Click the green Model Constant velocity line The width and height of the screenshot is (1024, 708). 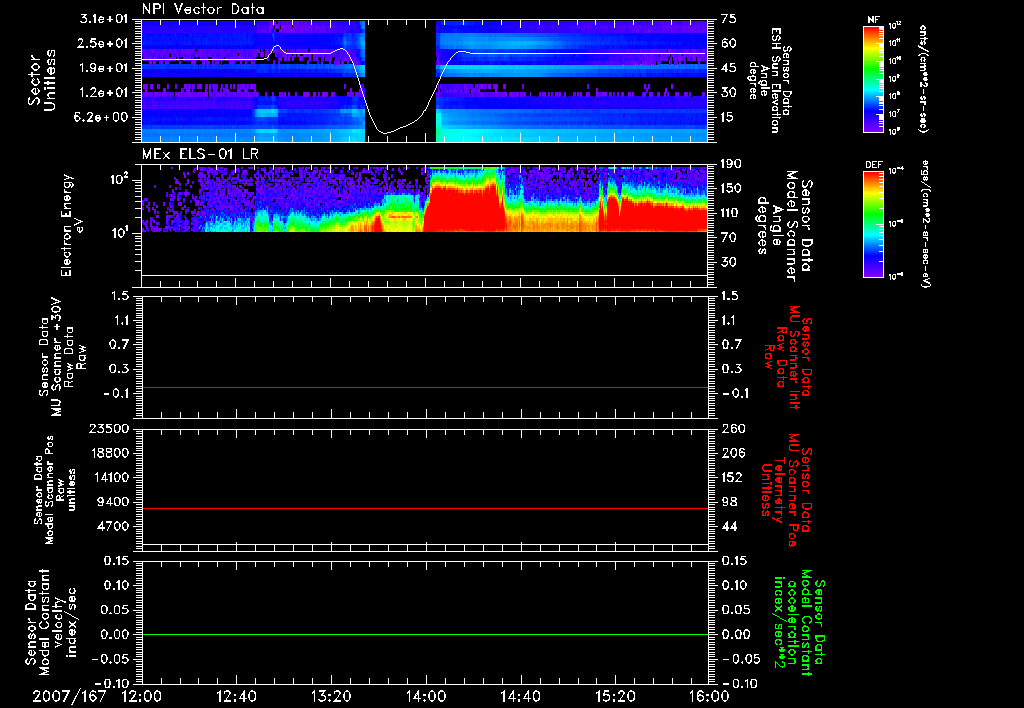(x=424, y=634)
